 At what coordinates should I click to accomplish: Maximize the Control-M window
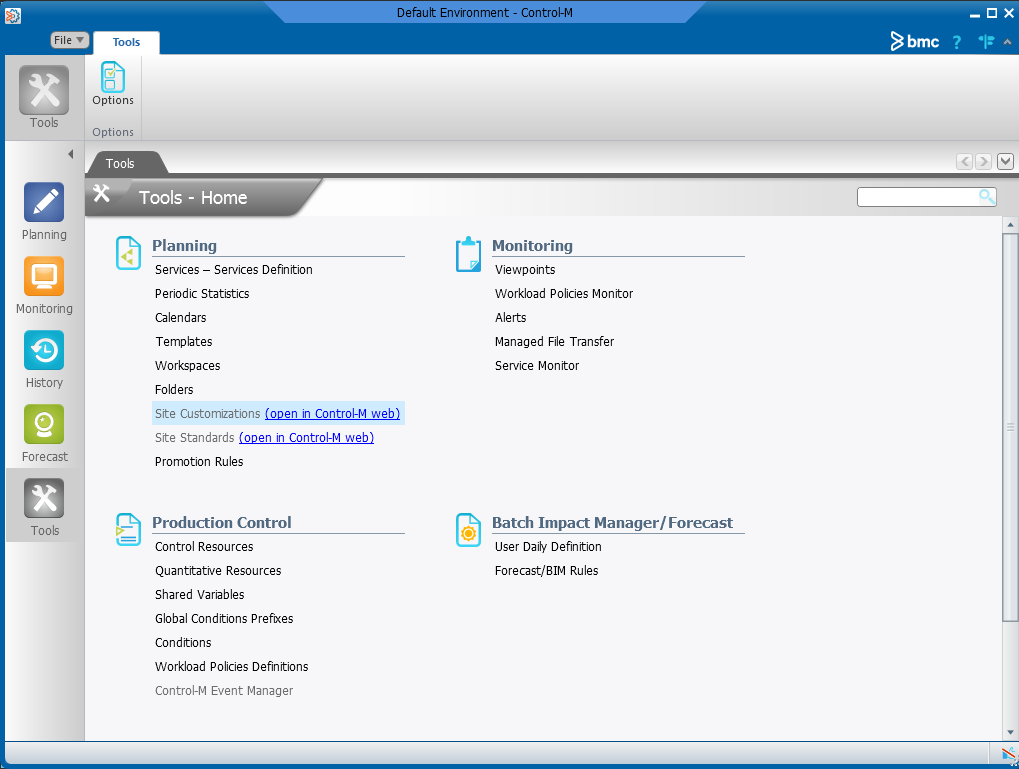coord(992,13)
